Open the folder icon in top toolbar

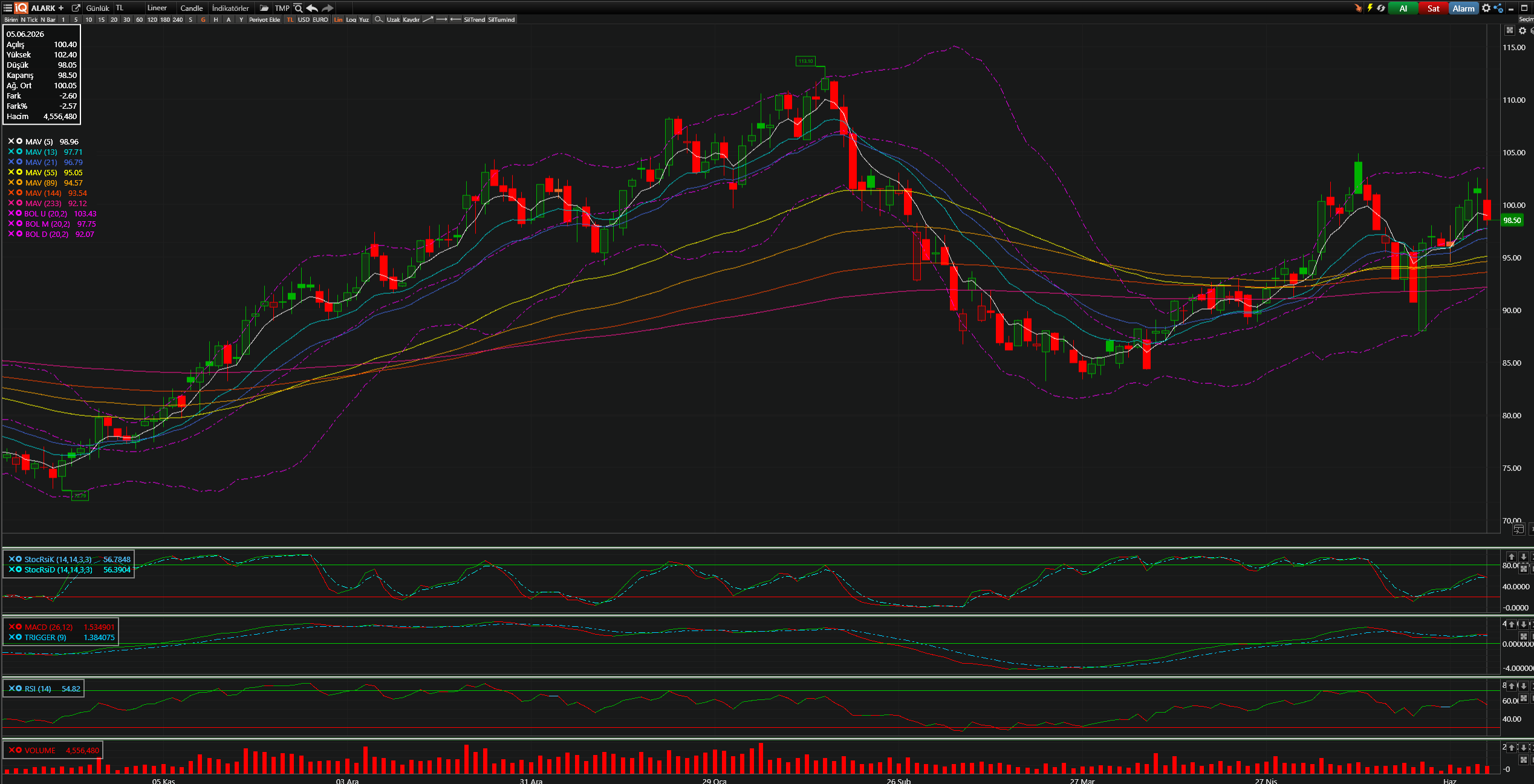tap(264, 8)
